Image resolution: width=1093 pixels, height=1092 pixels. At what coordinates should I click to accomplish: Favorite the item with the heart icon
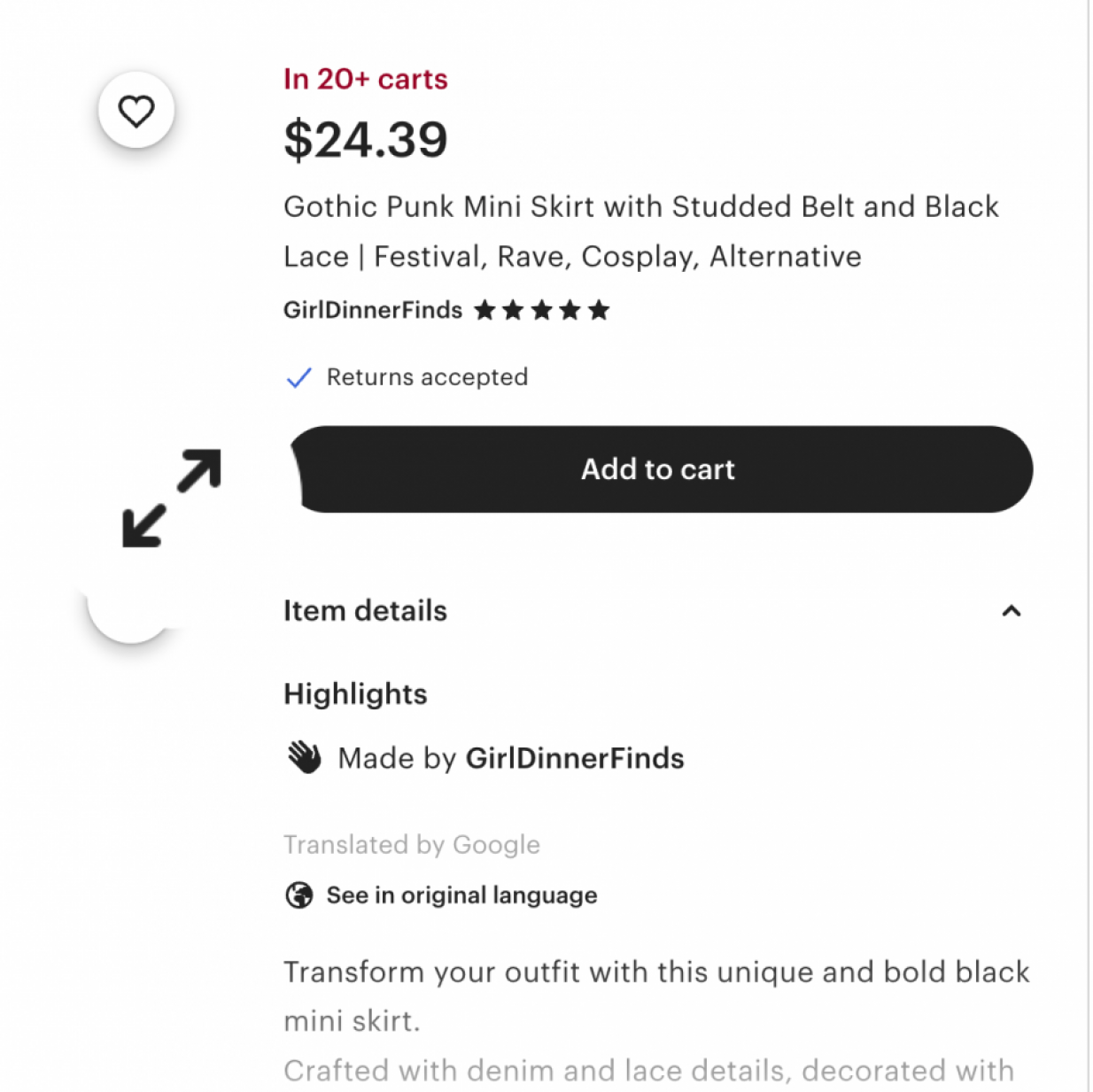[136, 111]
